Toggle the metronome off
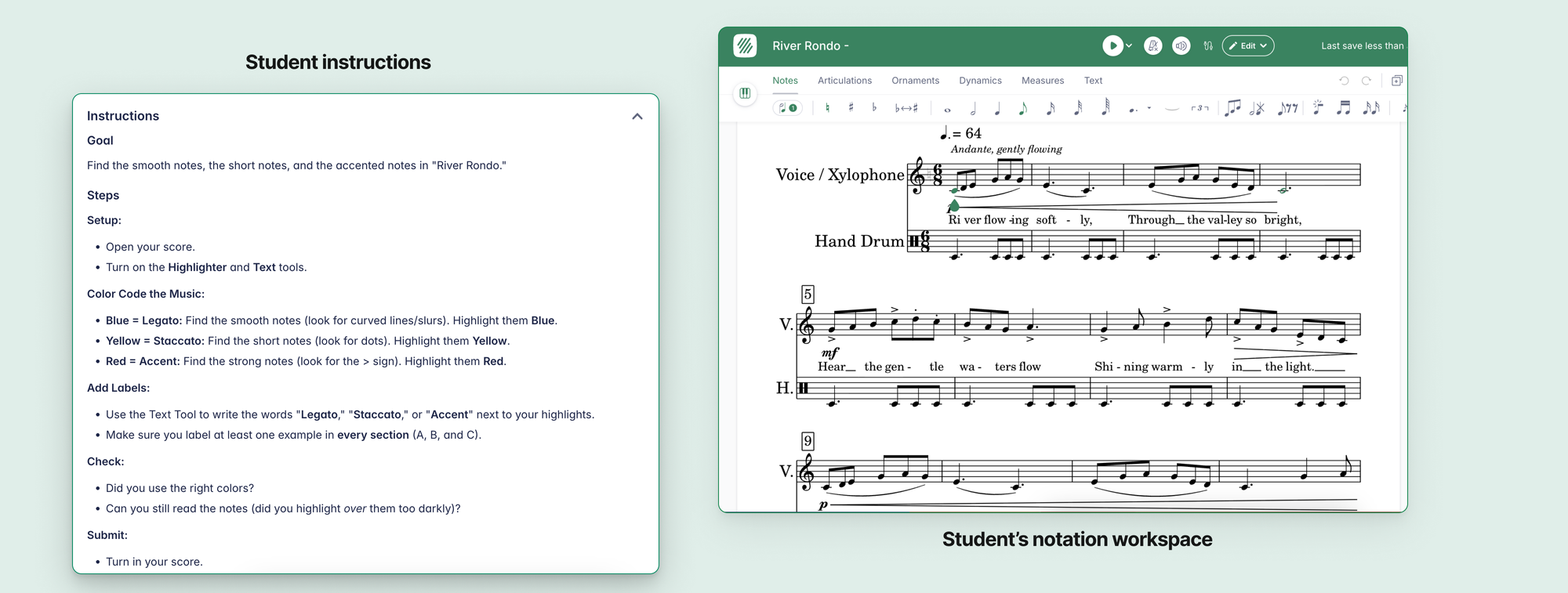Image resolution: width=1568 pixels, height=593 pixels. pos(1152,46)
